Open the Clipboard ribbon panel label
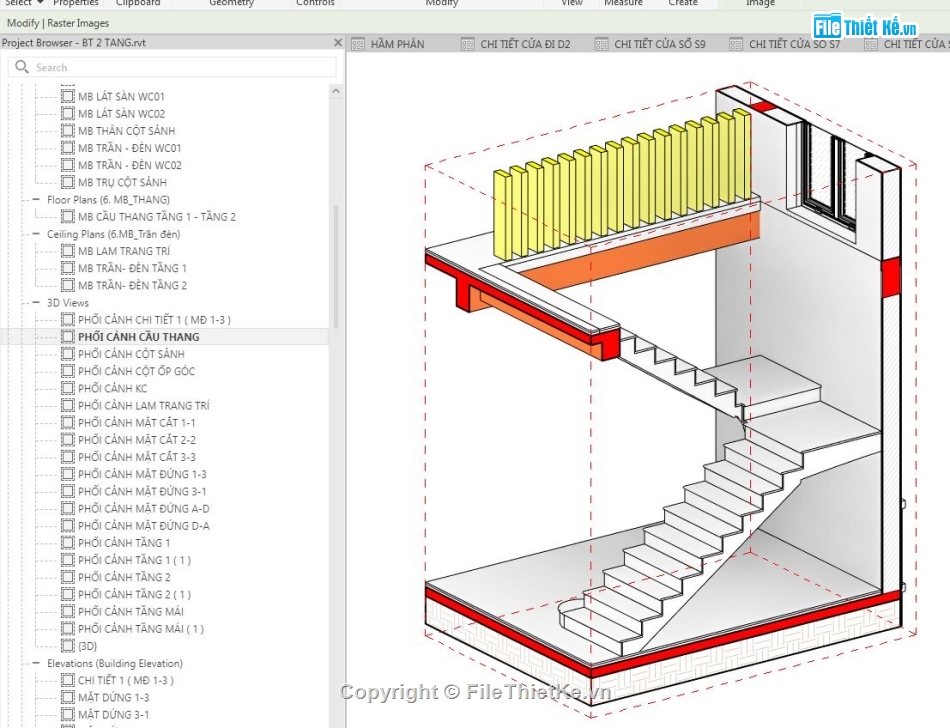 (x=138, y=3)
